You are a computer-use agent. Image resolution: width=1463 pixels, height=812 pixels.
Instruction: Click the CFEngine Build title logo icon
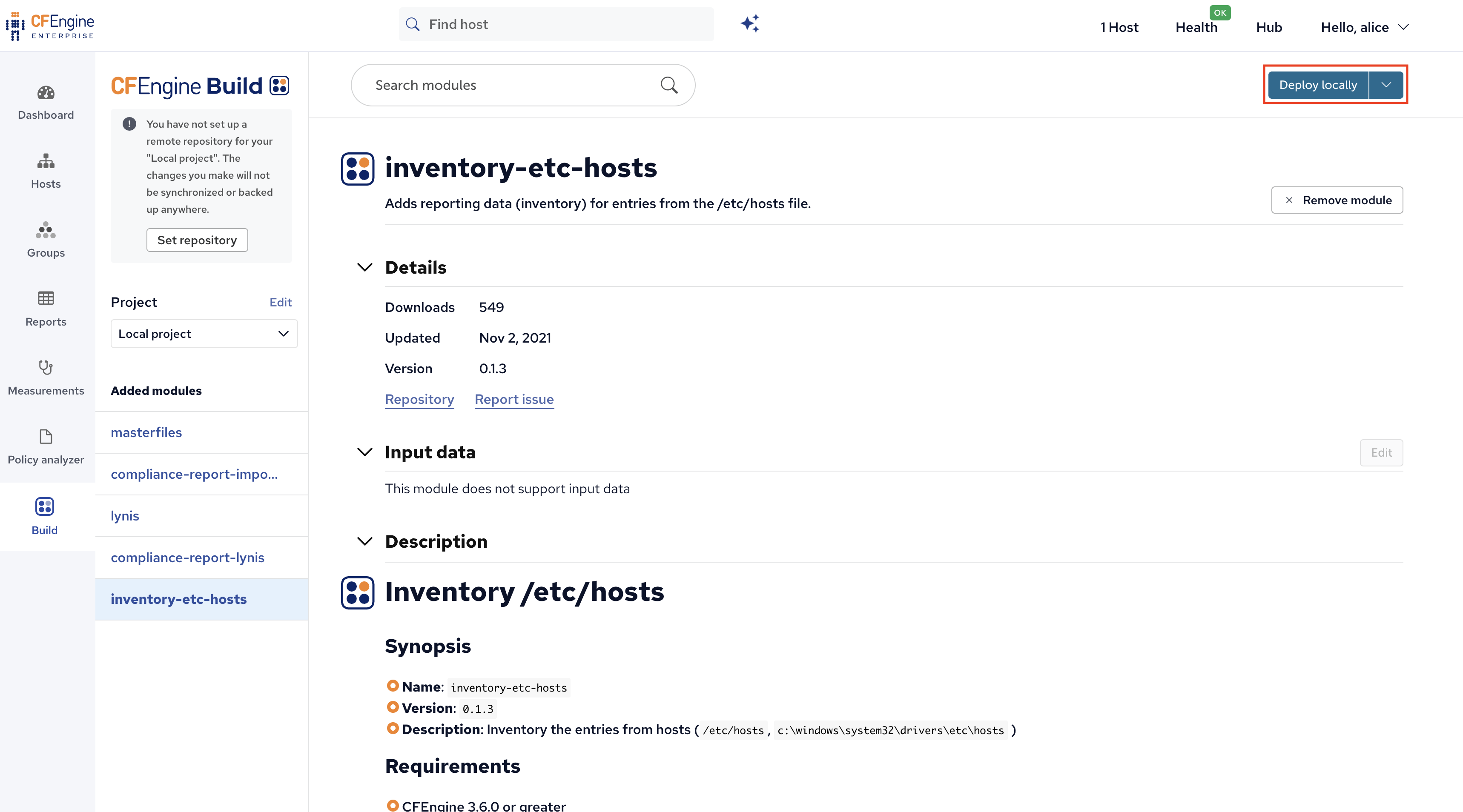(279, 86)
